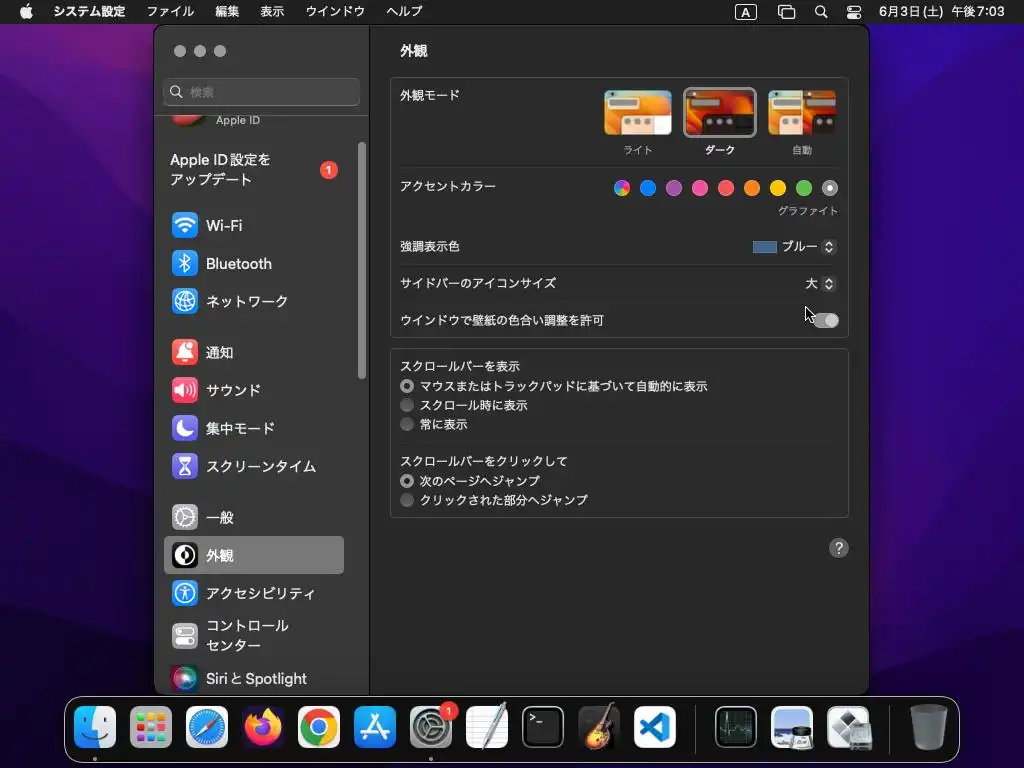Open the 編集 menu

[227, 12]
